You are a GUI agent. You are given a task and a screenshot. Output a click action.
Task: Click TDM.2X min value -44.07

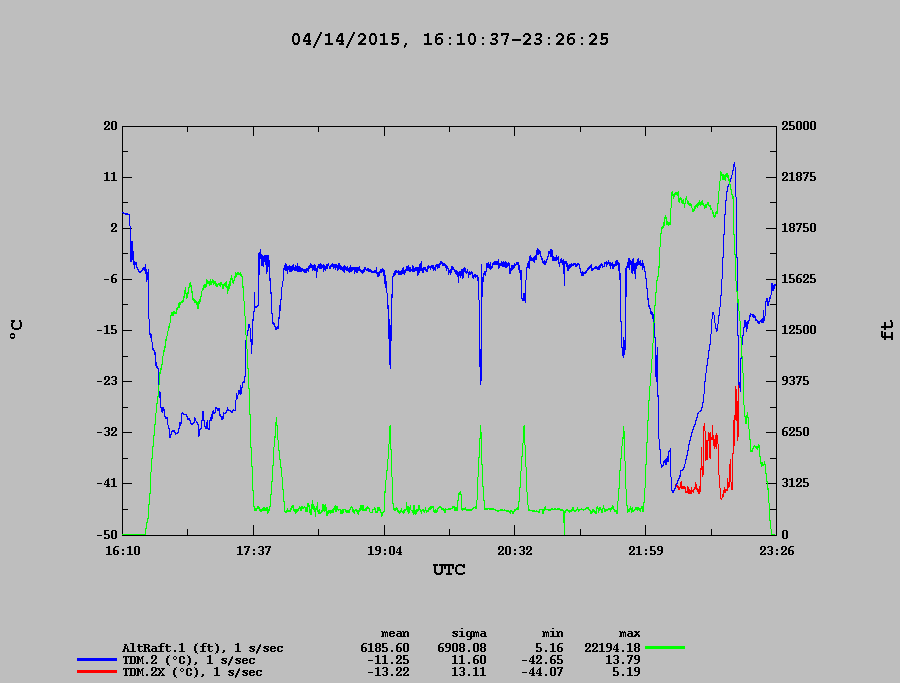pos(542,672)
